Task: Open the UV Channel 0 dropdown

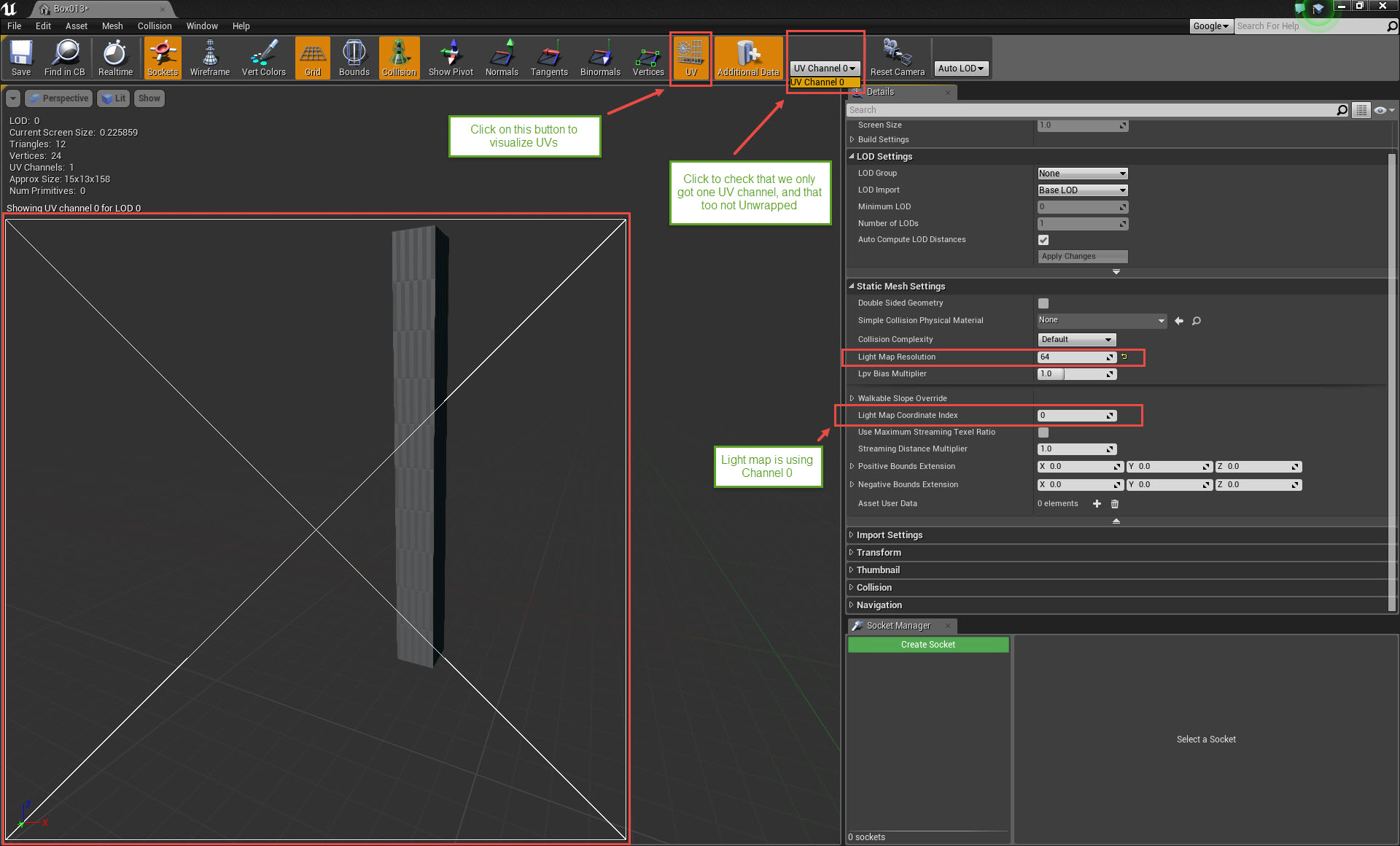Action: click(825, 68)
